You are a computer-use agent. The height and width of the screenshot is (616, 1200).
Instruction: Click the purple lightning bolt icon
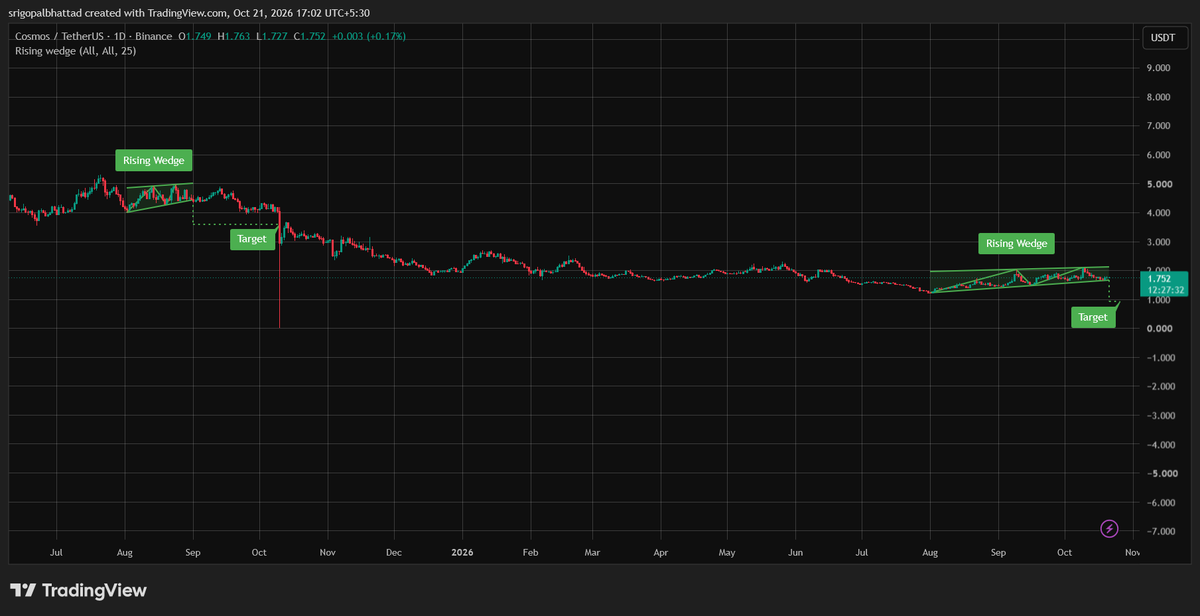pyautogui.click(x=1109, y=528)
